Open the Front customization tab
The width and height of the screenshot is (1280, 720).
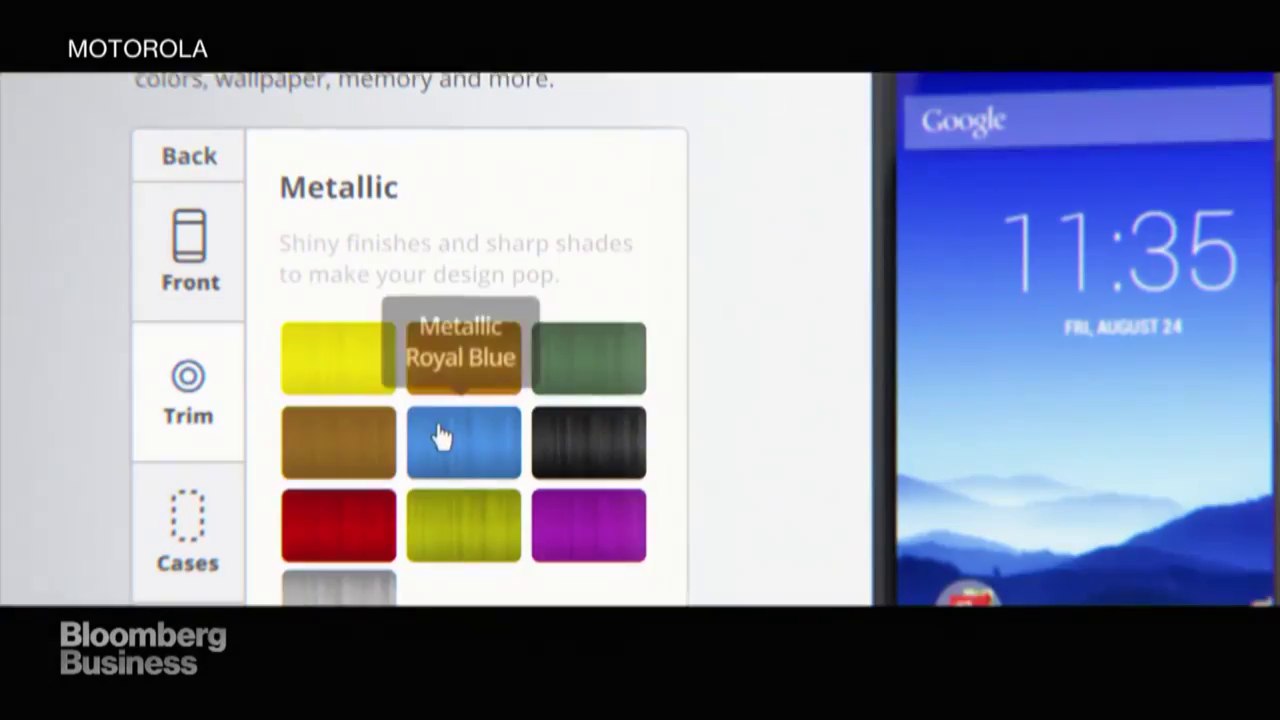tap(189, 252)
